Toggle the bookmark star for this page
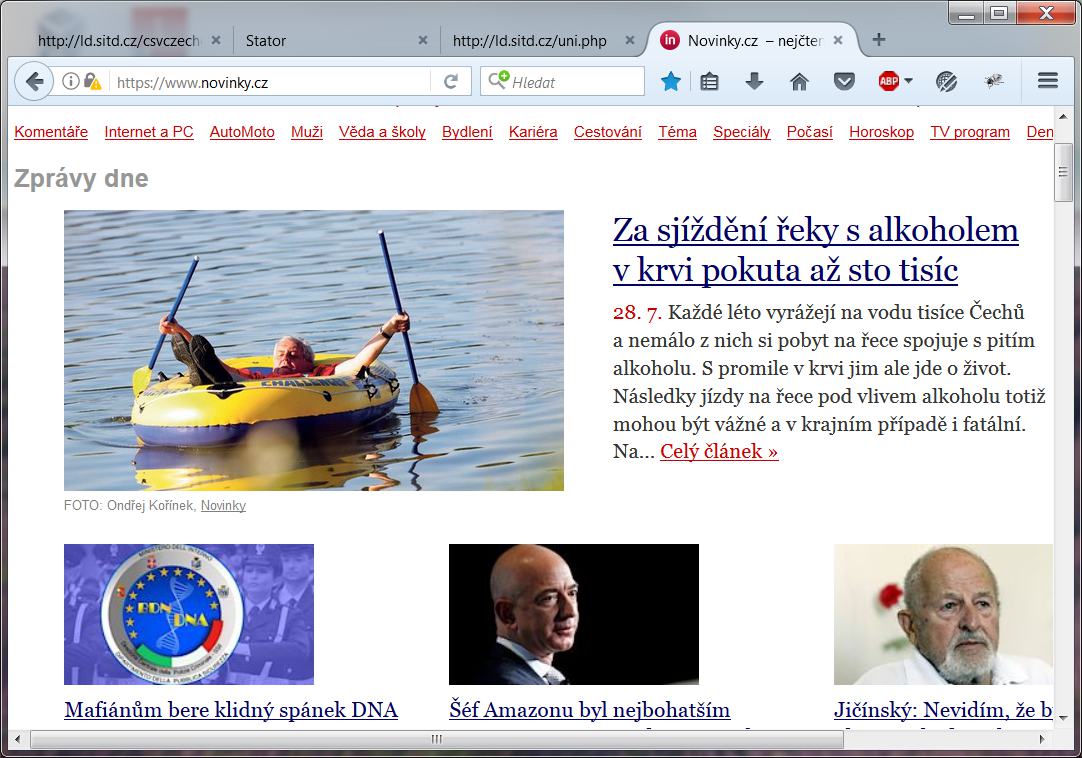1082x758 pixels. pos(671,81)
